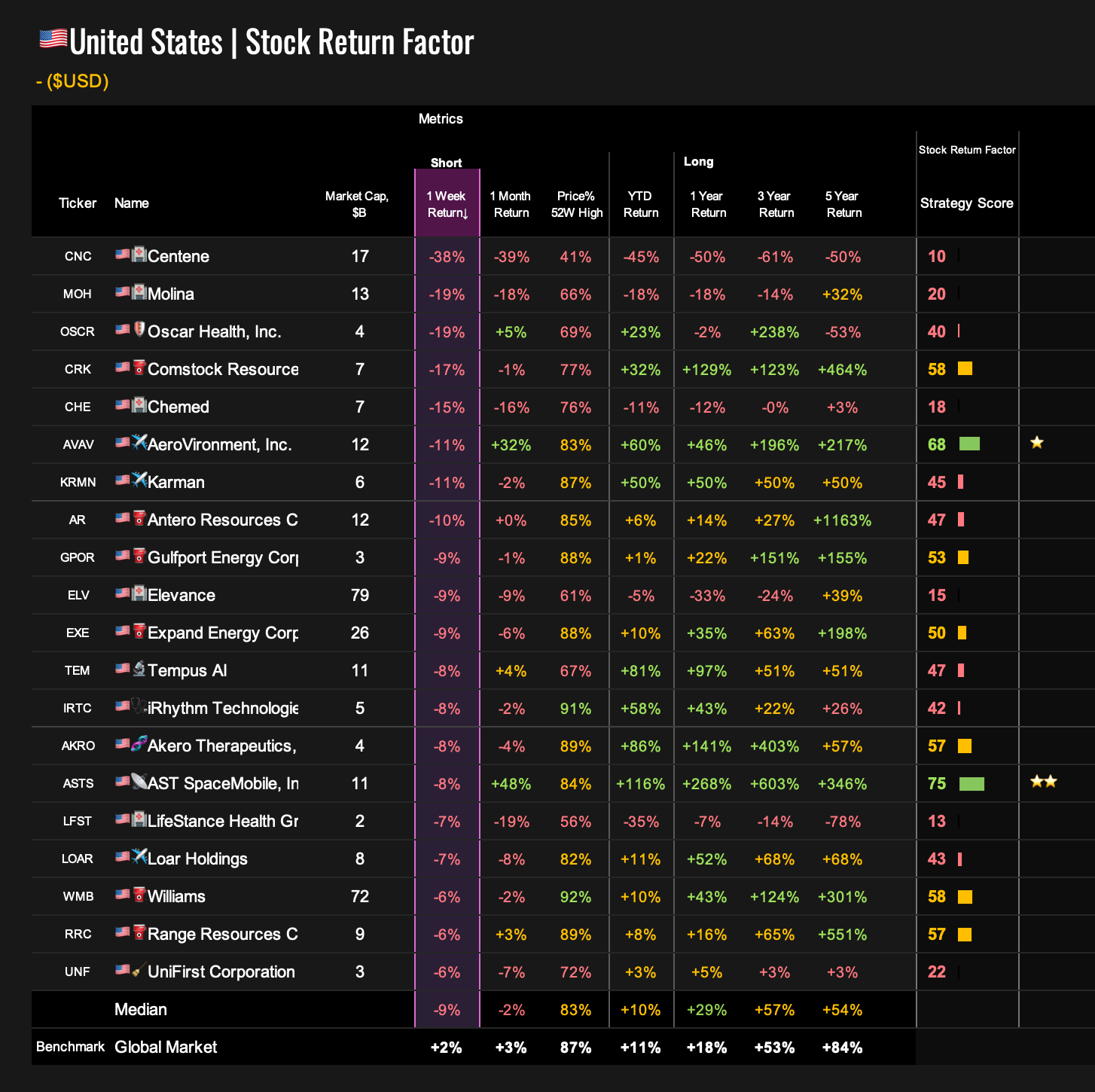
Task: Click the Tempus AI company name
Action: [187, 670]
